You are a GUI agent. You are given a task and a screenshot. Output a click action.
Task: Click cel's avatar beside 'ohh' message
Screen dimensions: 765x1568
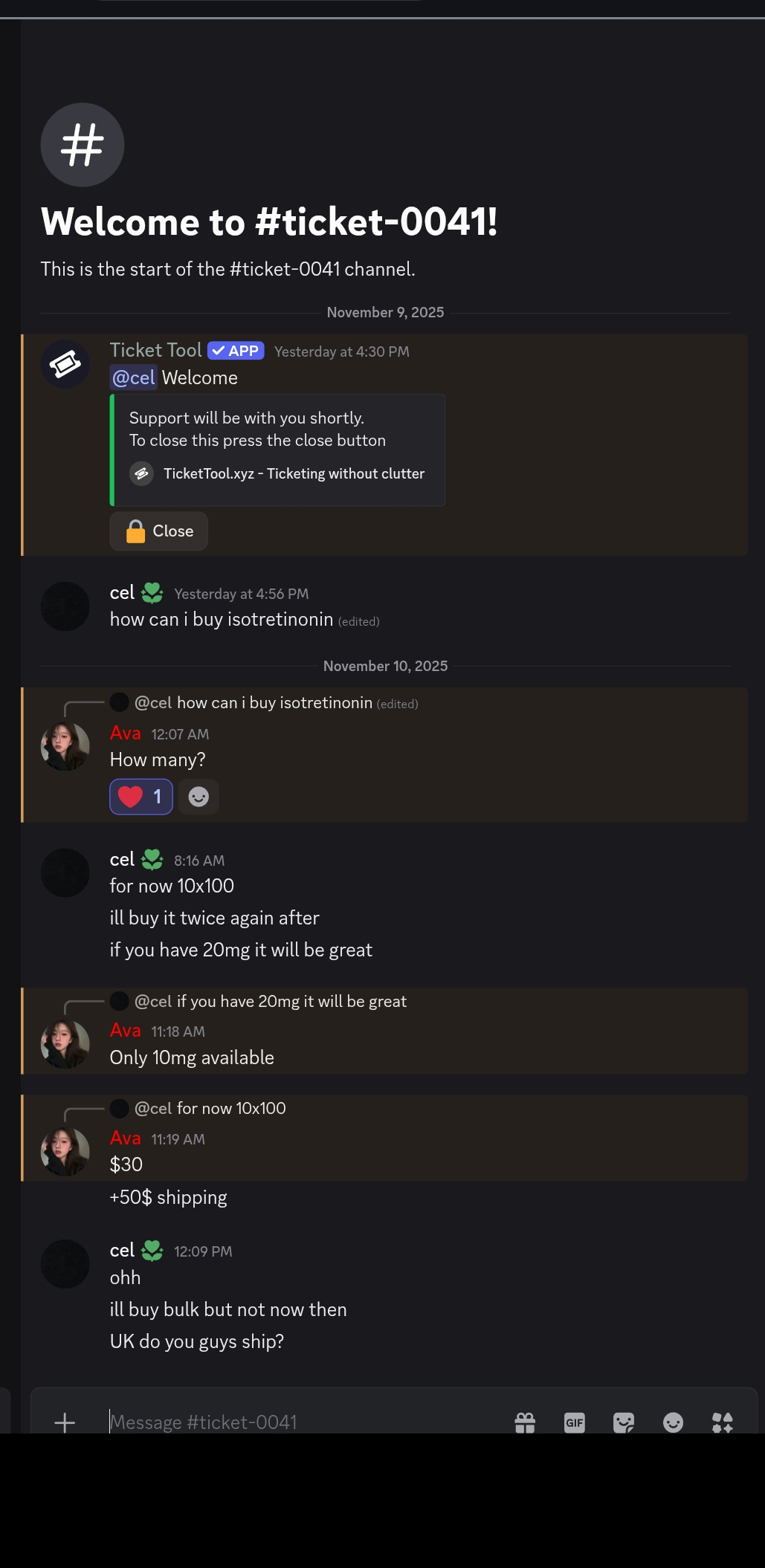tap(65, 1263)
